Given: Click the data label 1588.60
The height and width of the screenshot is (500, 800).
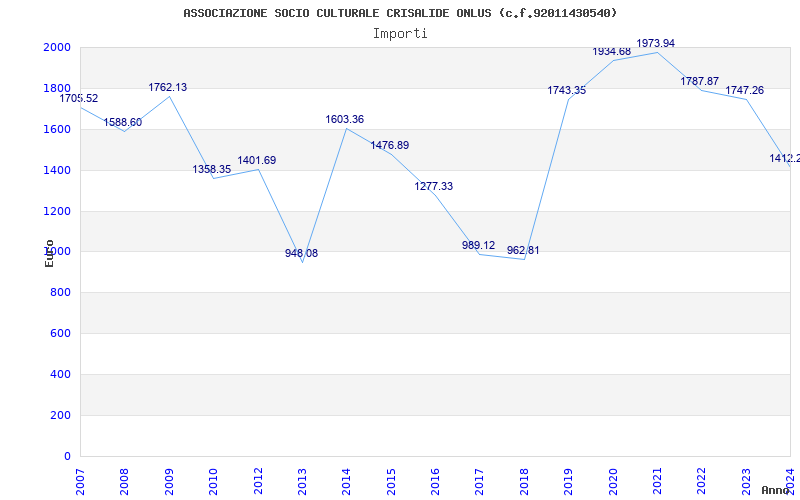Looking at the screenshot, I should pyautogui.click(x=123, y=122).
